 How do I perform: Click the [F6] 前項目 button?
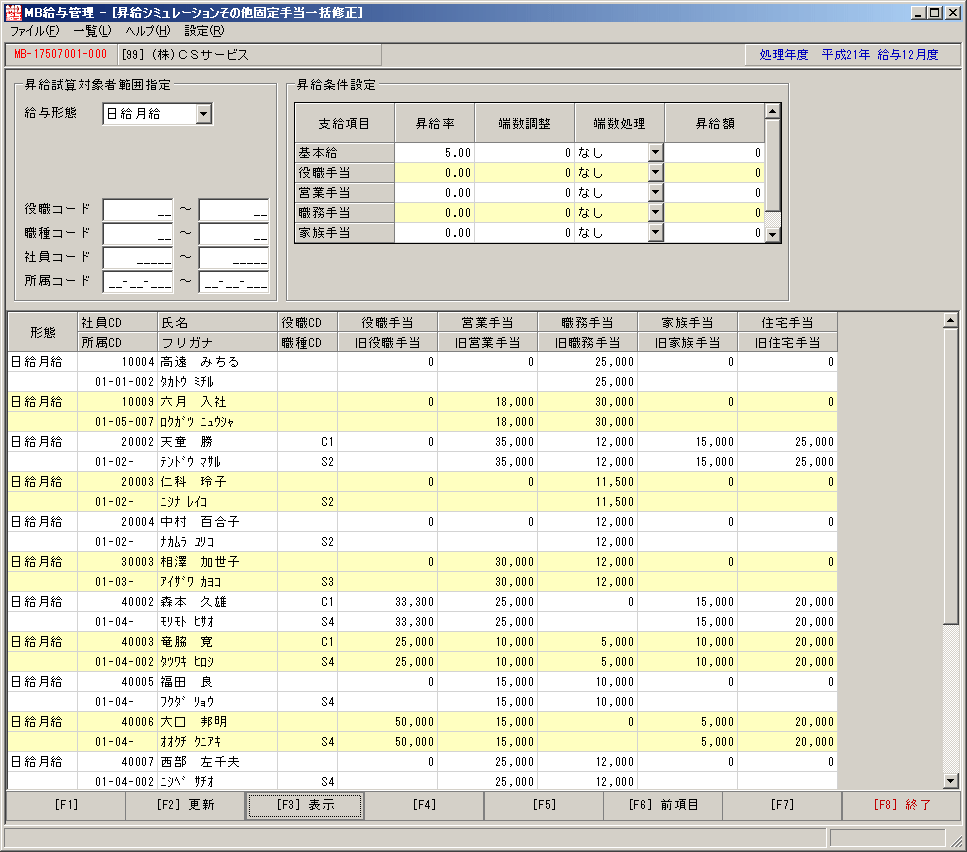pyautogui.click(x=663, y=805)
